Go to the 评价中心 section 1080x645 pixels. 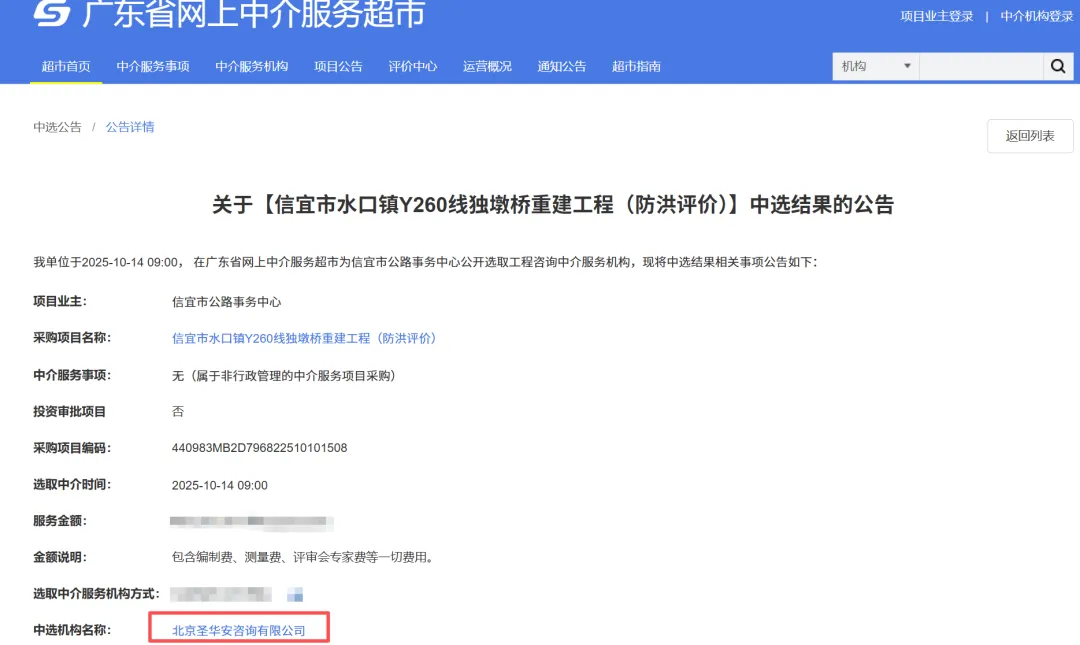[413, 66]
